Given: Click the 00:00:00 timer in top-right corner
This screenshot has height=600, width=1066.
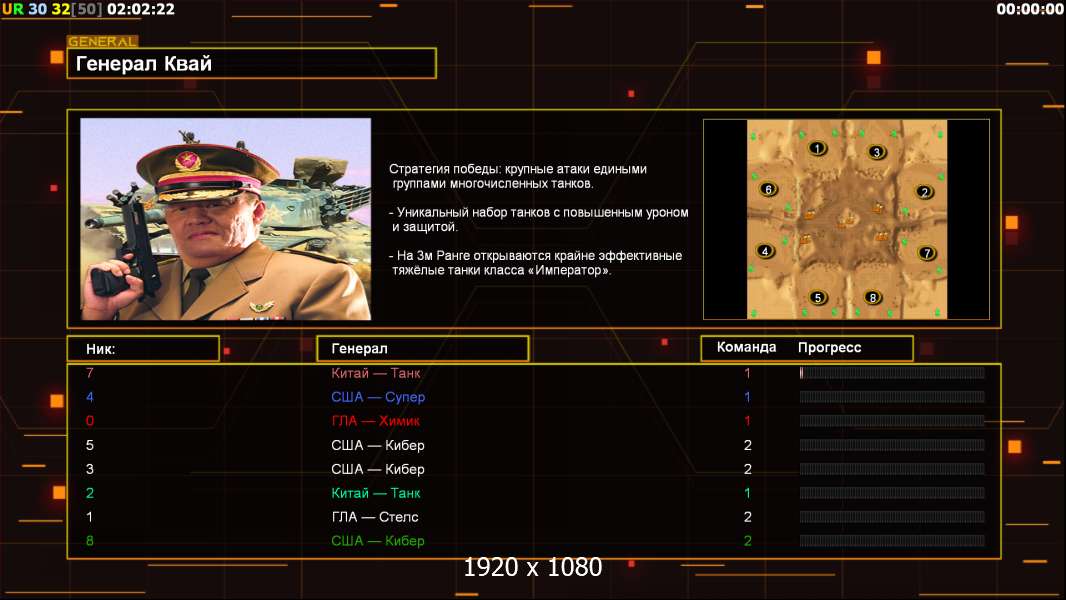Looking at the screenshot, I should tap(1029, 9).
